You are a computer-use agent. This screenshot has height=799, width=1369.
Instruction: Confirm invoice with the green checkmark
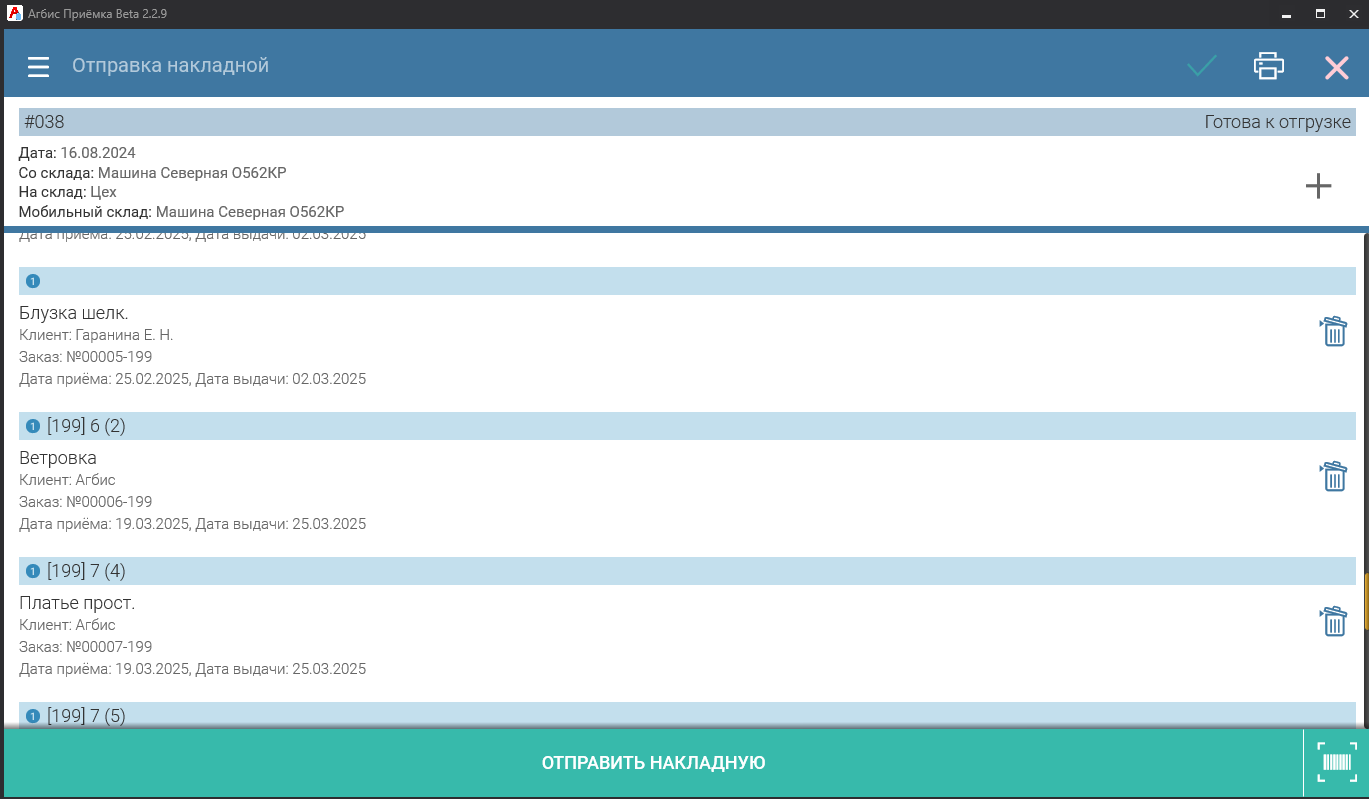point(1202,67)
